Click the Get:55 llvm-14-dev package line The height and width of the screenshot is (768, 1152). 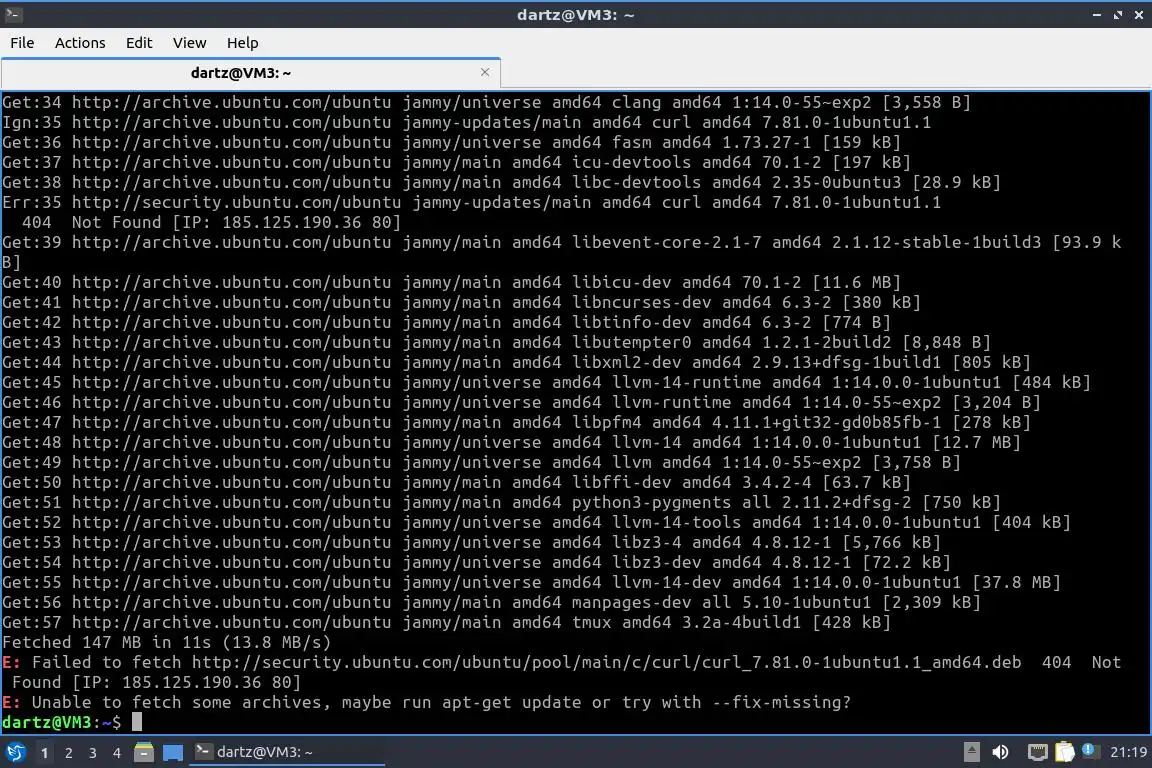[531, 582]
